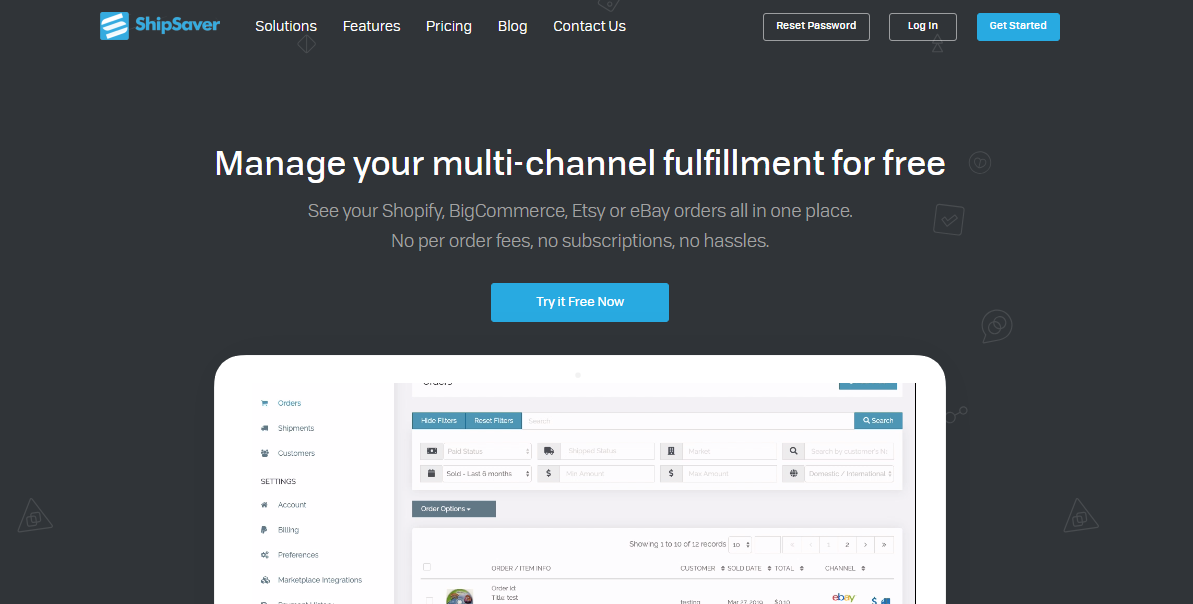Go to next page with single right arrow
Image resolution: width=1193 pixels, height=604 pixels.
pyautogui.click(x=865, y=545)
